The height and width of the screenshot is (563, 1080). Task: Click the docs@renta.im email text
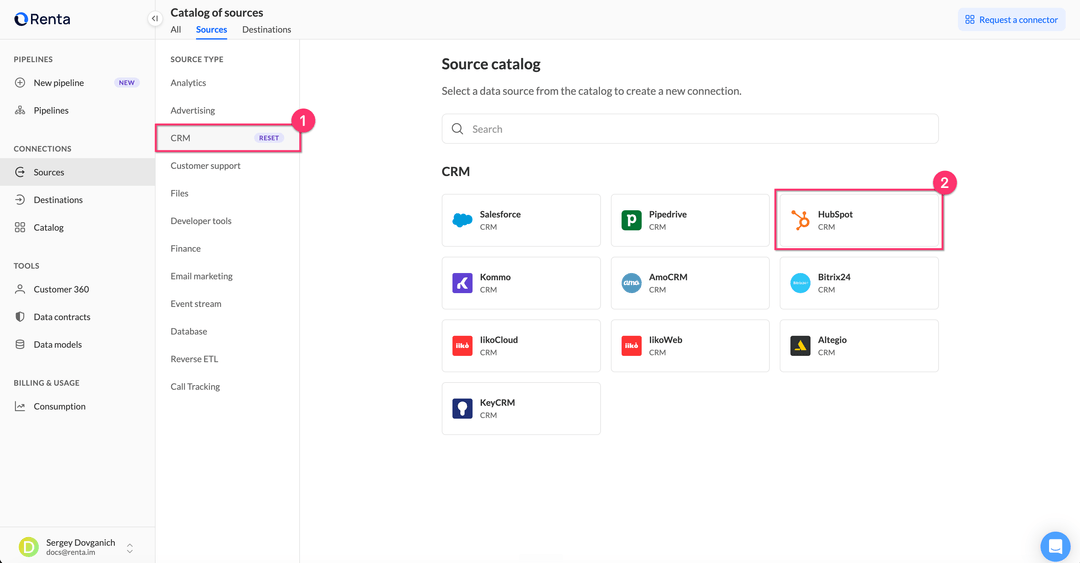[71, 553]
